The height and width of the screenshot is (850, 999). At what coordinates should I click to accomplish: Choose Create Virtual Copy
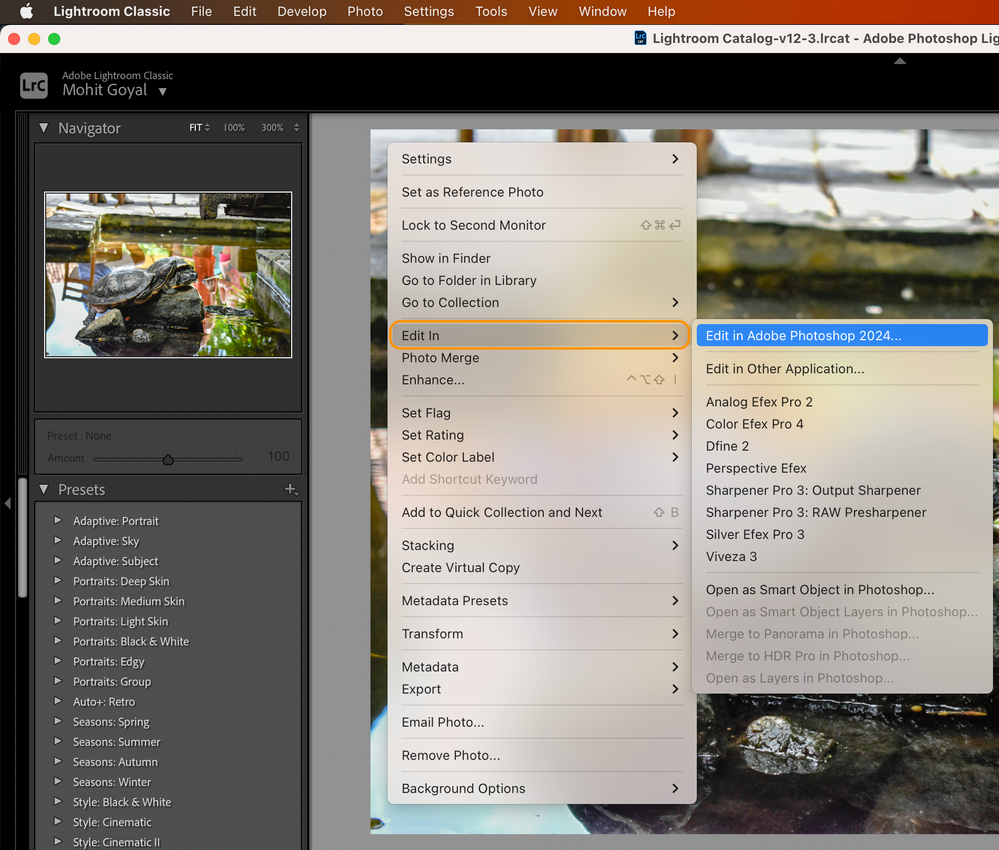coord(459,567)
